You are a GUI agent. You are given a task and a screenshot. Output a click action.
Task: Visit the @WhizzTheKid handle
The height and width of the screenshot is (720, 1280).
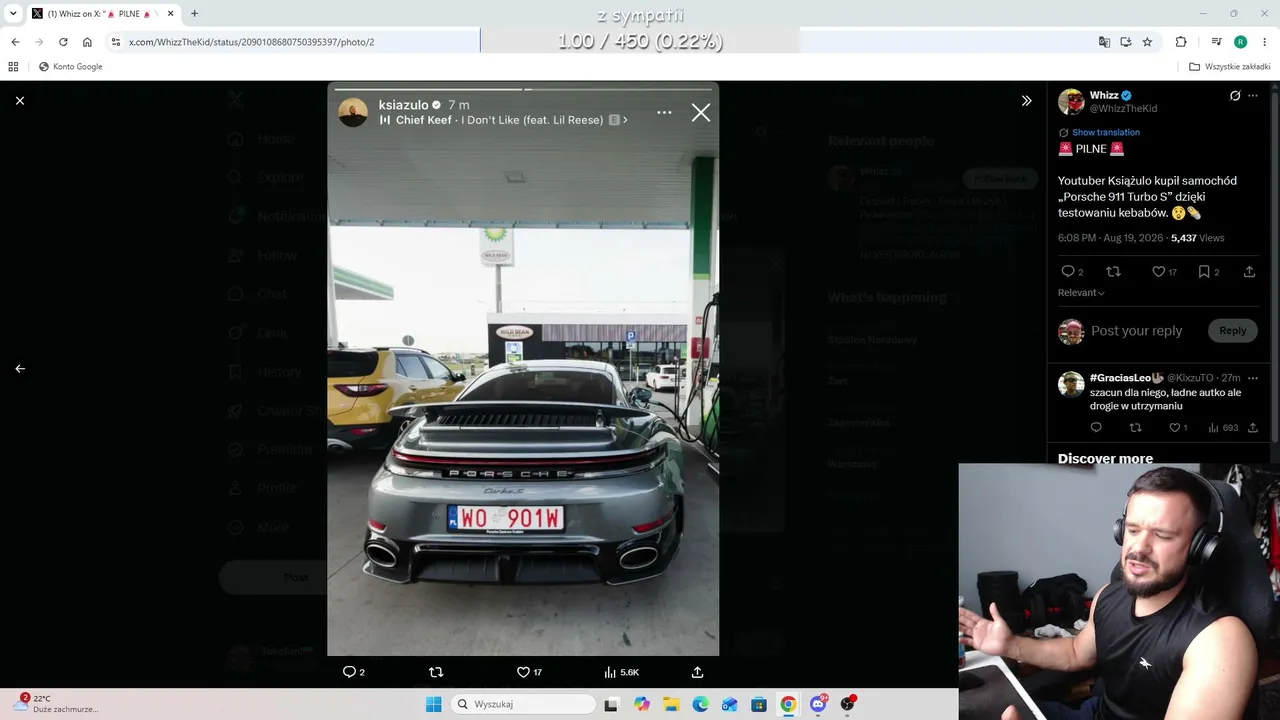pos(1123,109)
